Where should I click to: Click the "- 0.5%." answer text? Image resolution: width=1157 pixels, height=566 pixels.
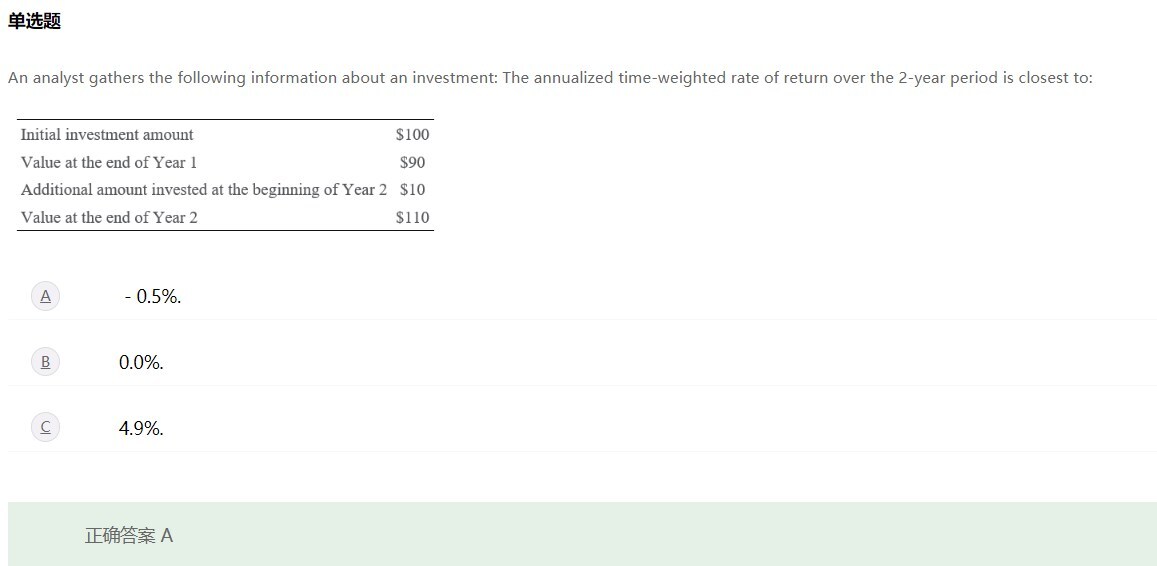(x=153, y=296)
